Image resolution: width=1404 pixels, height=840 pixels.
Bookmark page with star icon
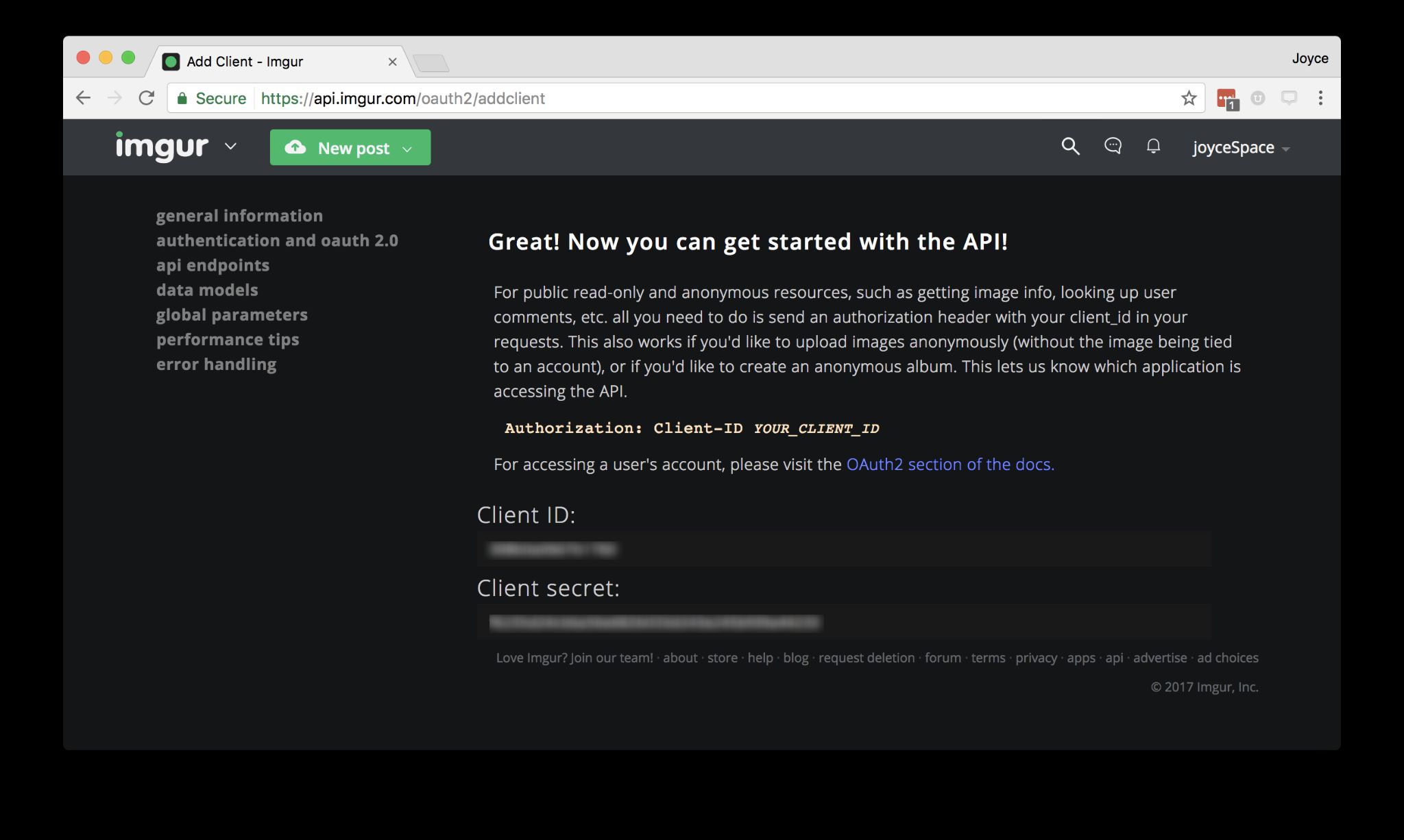tap(1189, 98)
